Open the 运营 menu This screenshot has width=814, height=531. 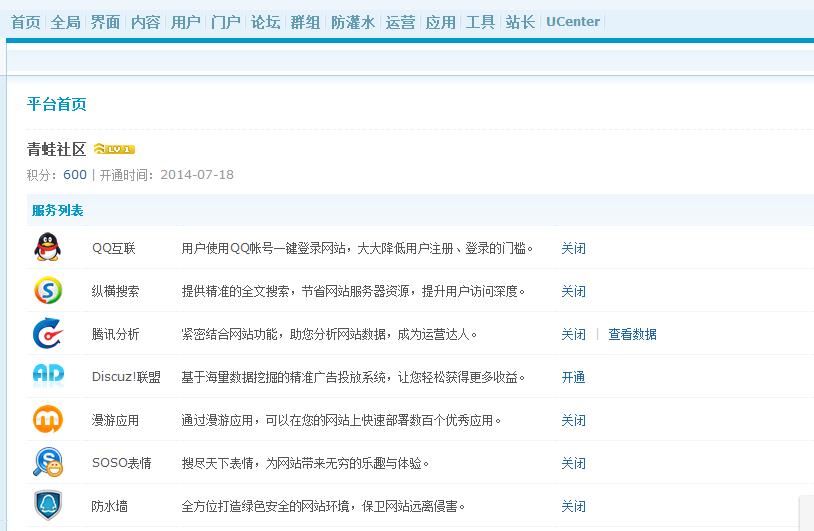pos(400,22)
